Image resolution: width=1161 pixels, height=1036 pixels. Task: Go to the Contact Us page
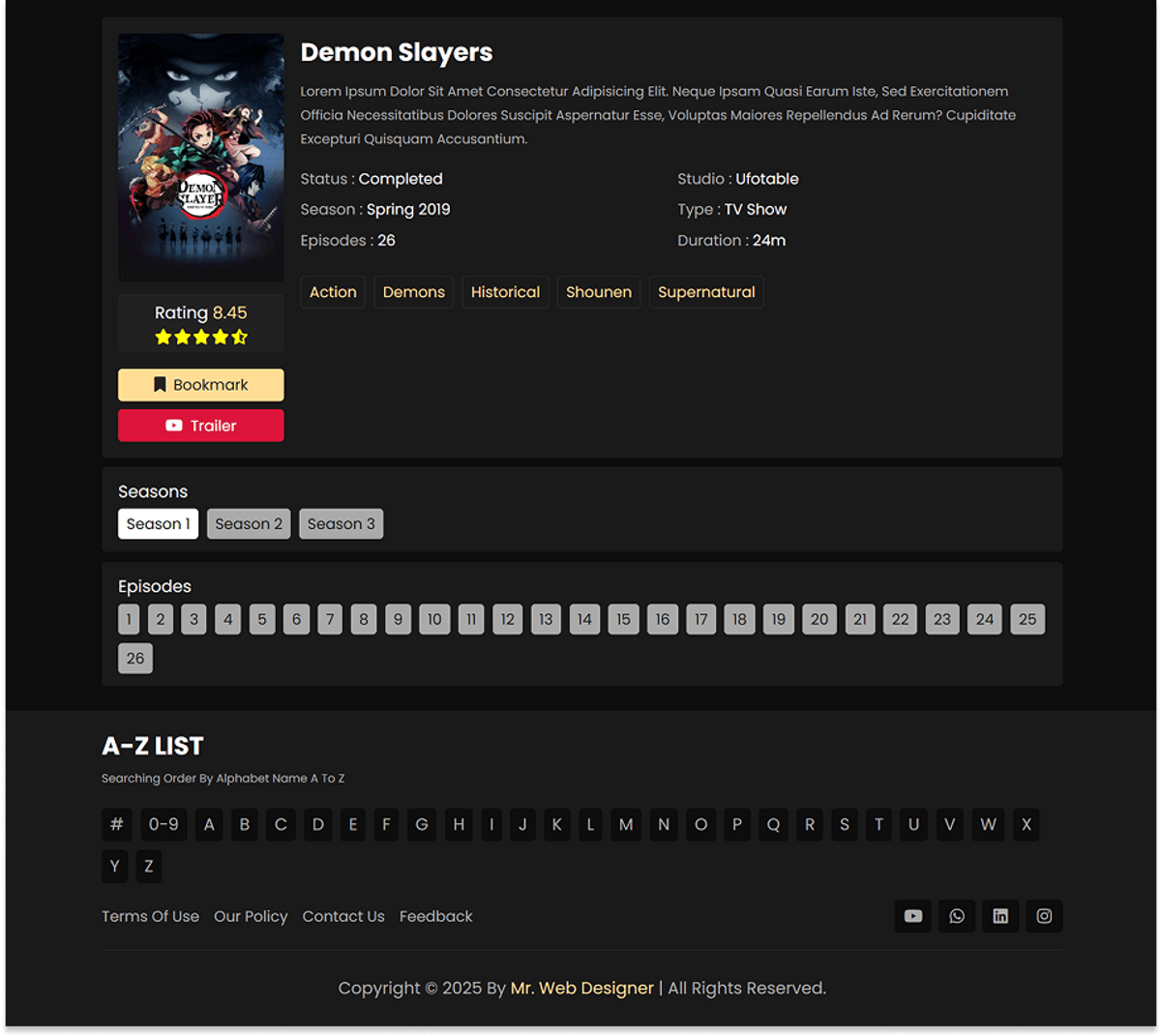tap(343, 916)
